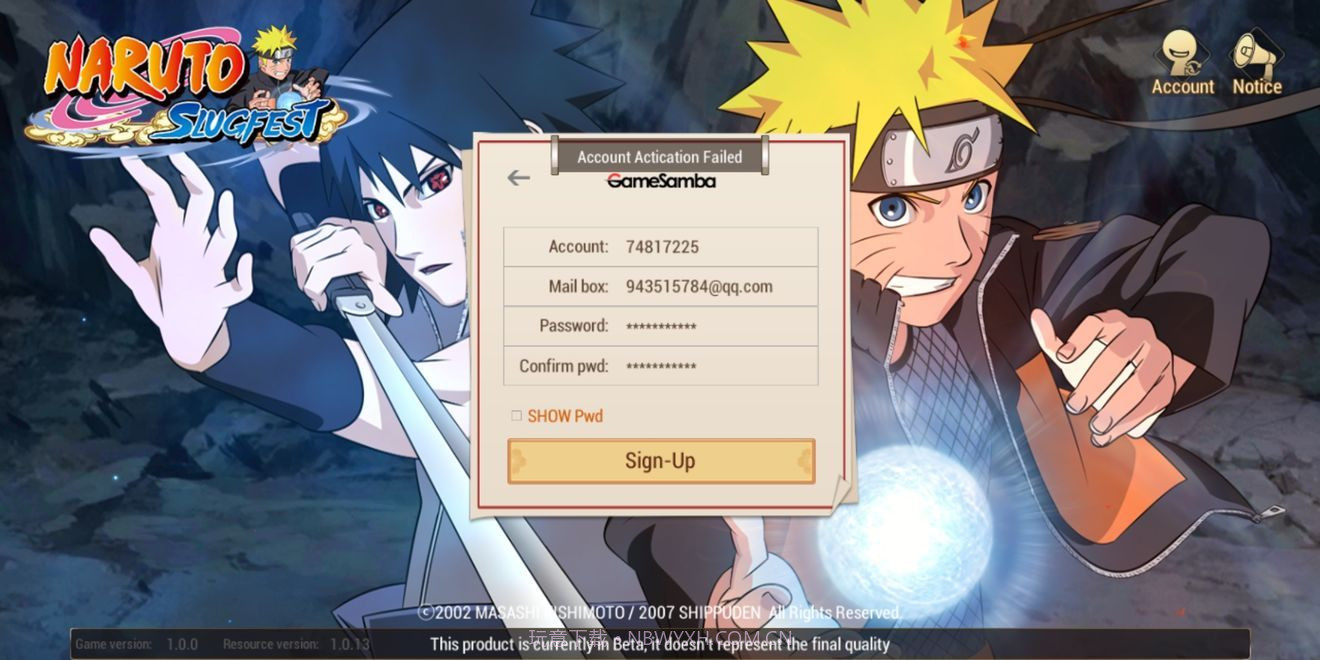Click the Account Actication Failed banner
Image resolution: width=1320 pixels, height=660 pixels.
coord(660,157)
